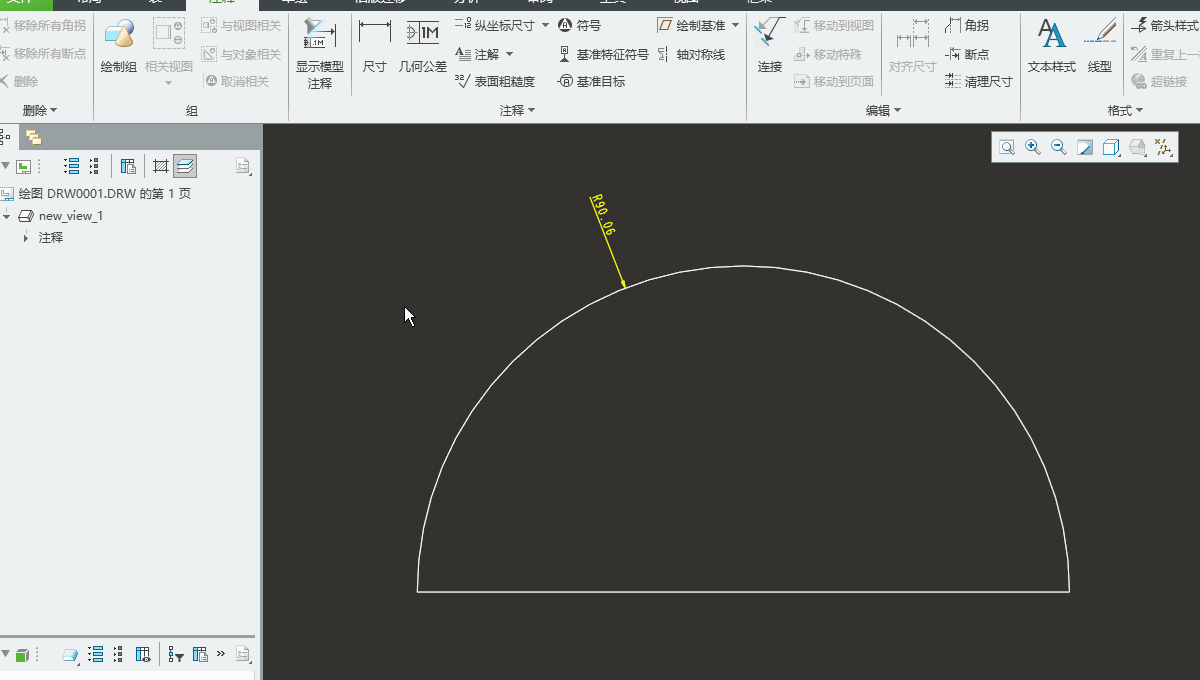Show more model tree toolbar items chevron

220,654
